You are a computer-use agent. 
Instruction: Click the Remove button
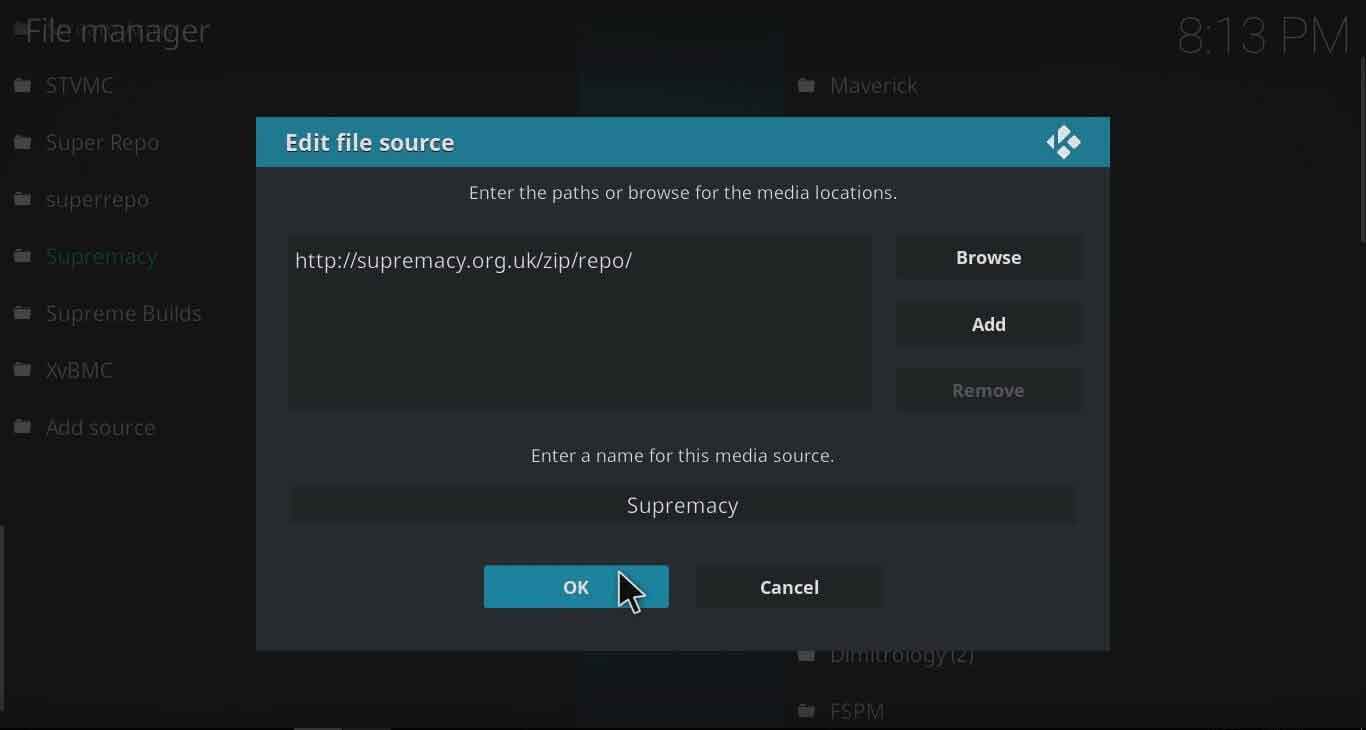(x=988, y=390)
